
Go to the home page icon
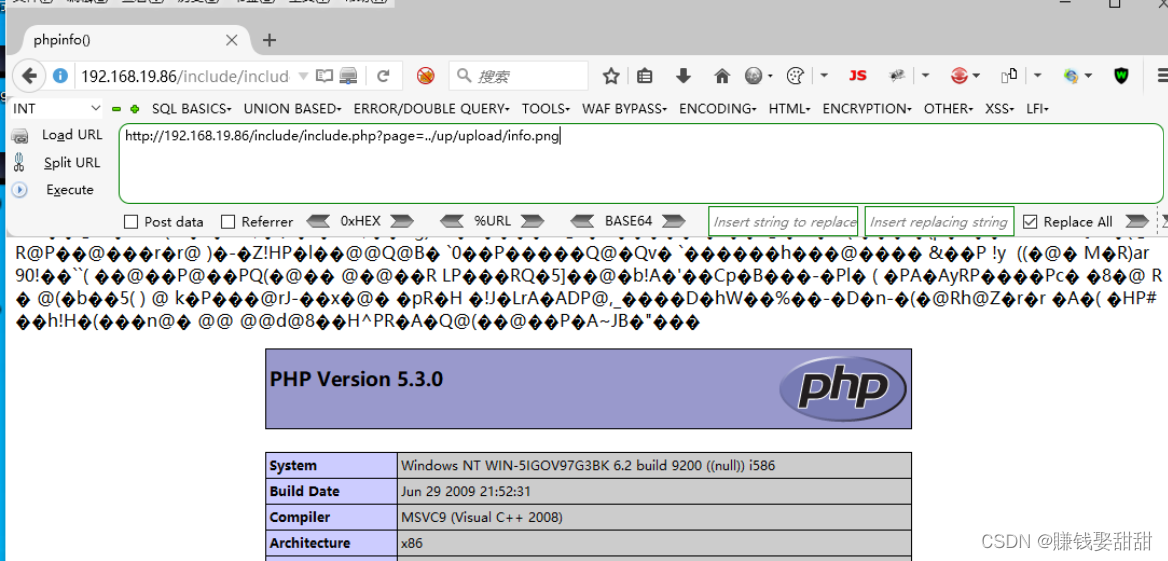722,75
